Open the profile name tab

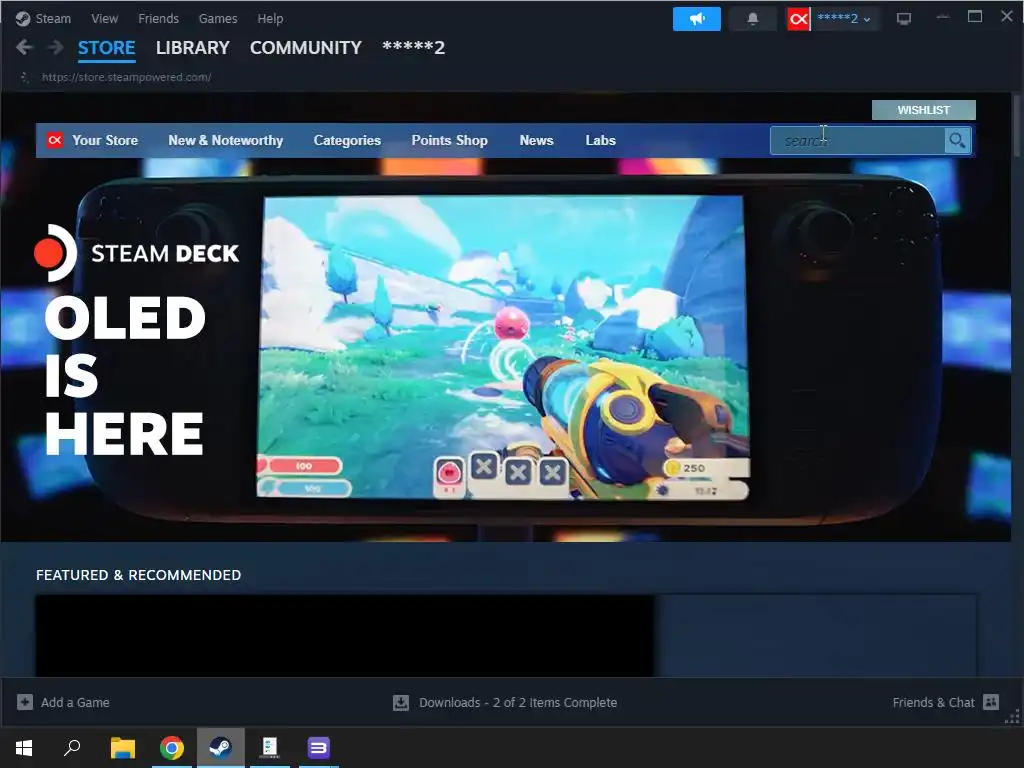[413, 48]
